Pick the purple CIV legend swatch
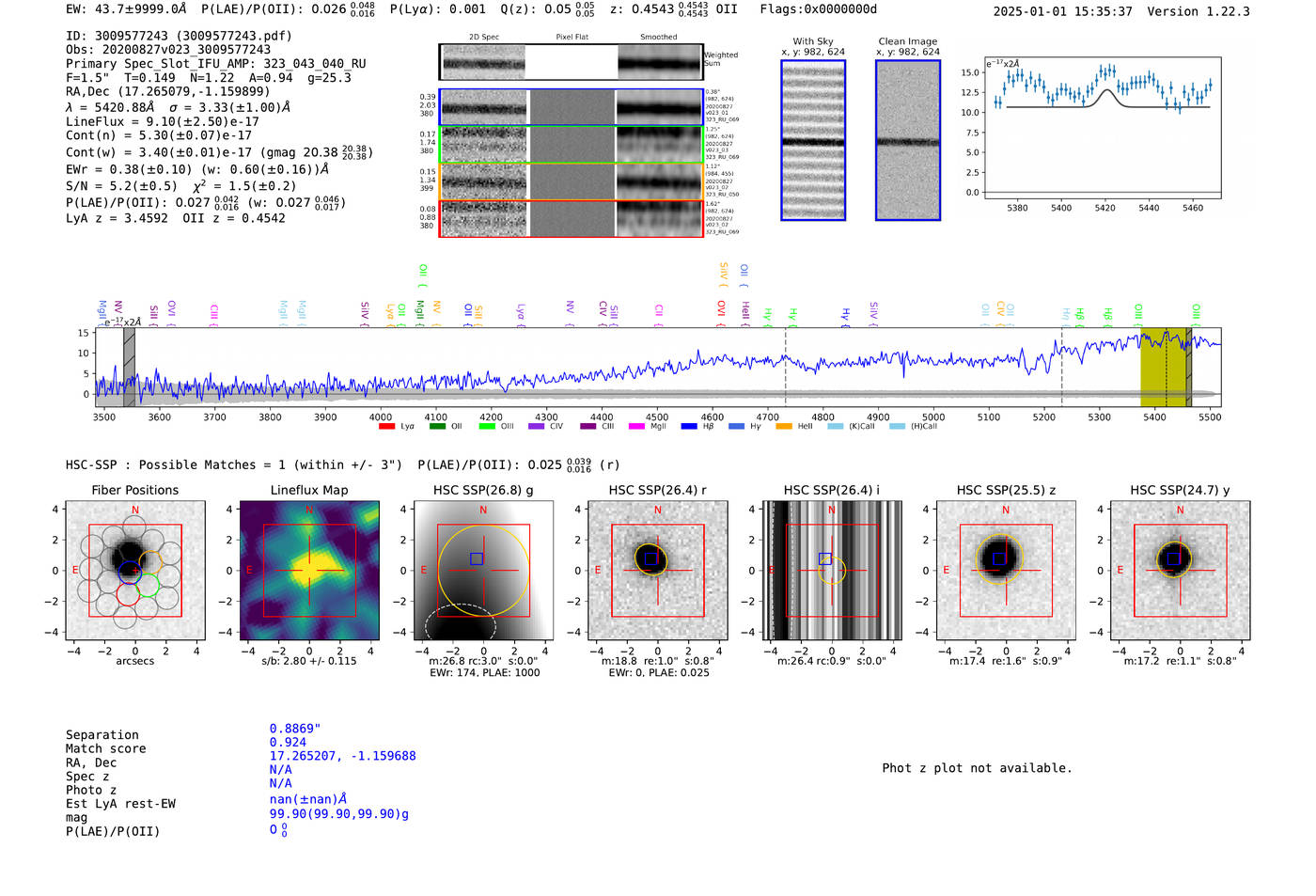The height and width of the screenshot is (896, 1316). click(536, 426)
